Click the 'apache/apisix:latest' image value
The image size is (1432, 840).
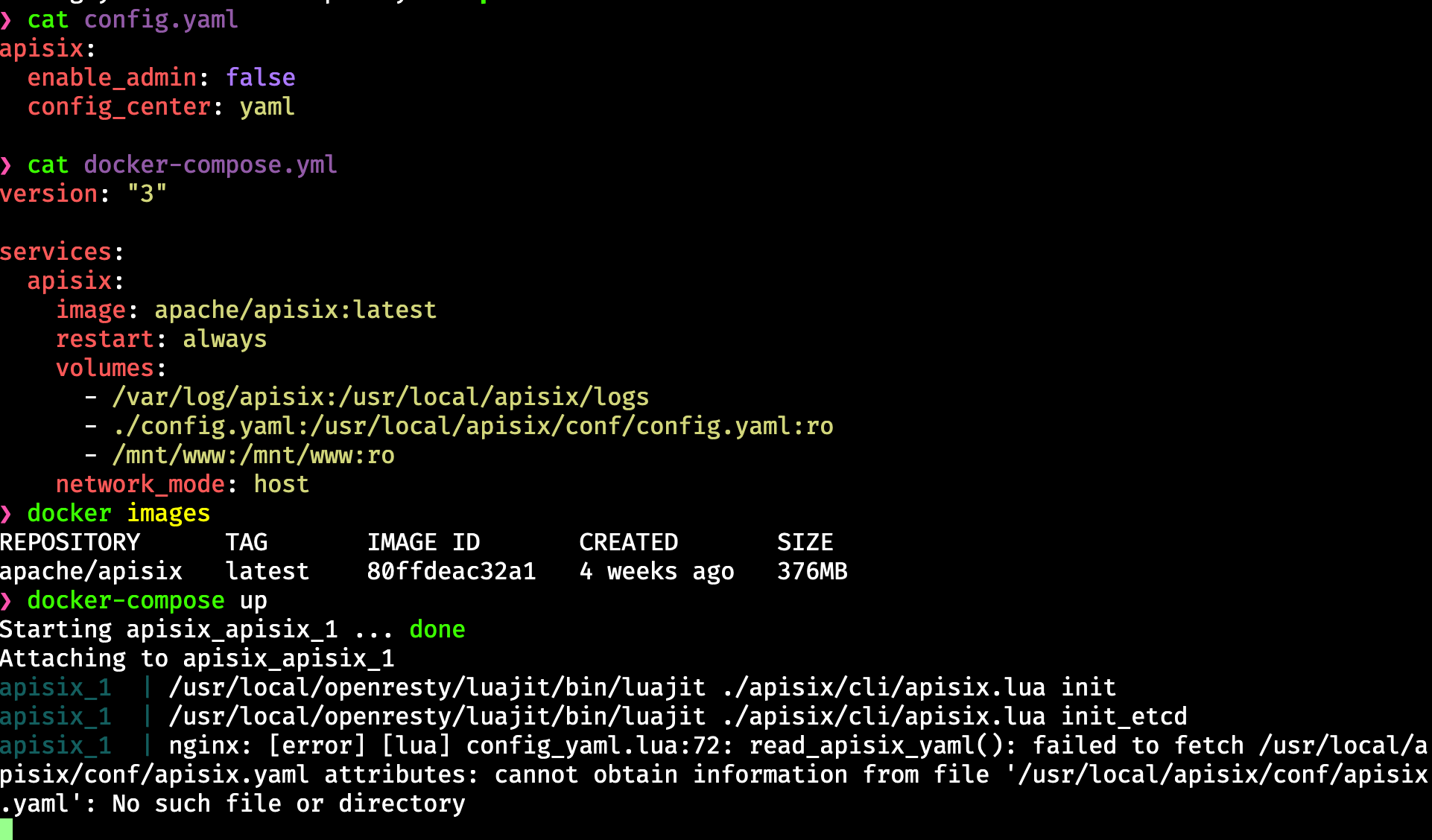coord(295,310)
